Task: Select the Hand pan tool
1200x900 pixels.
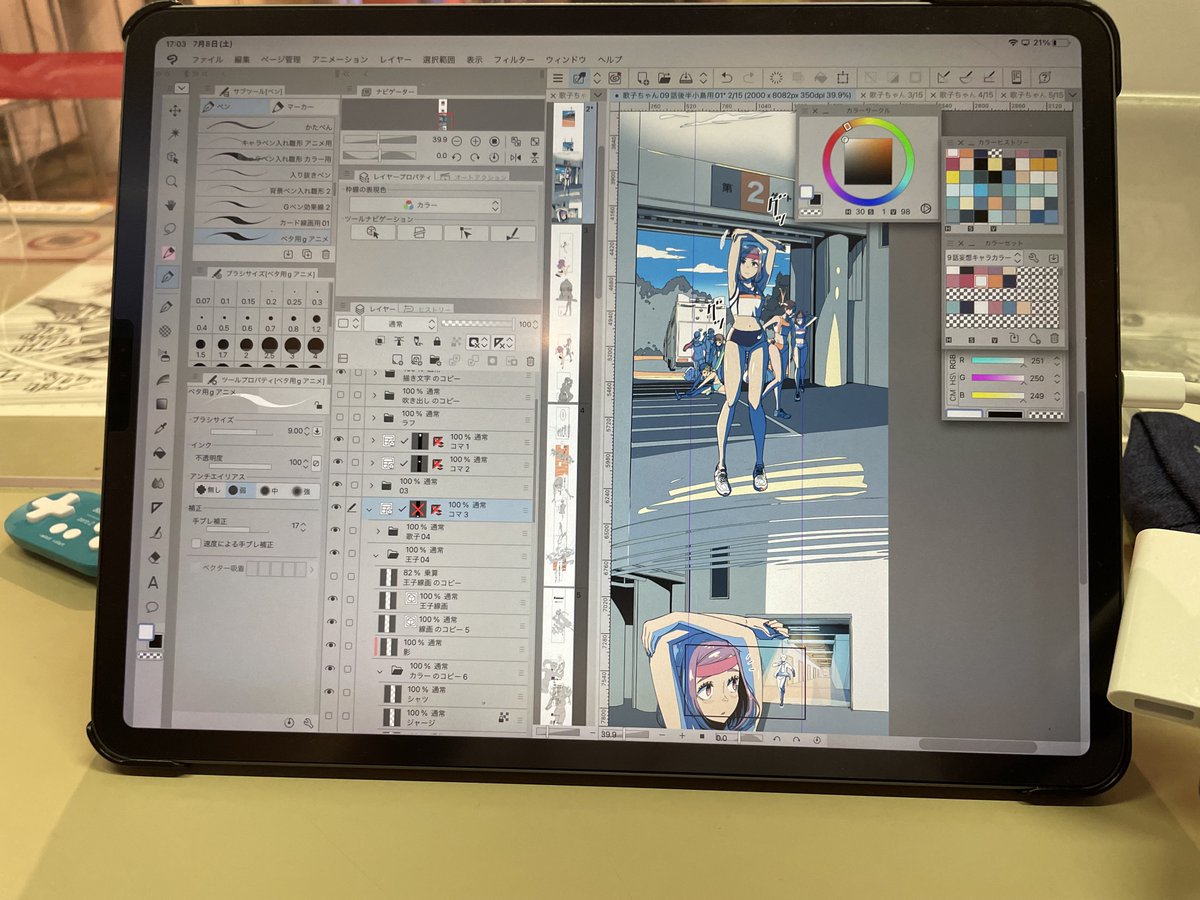Action: 171,205
